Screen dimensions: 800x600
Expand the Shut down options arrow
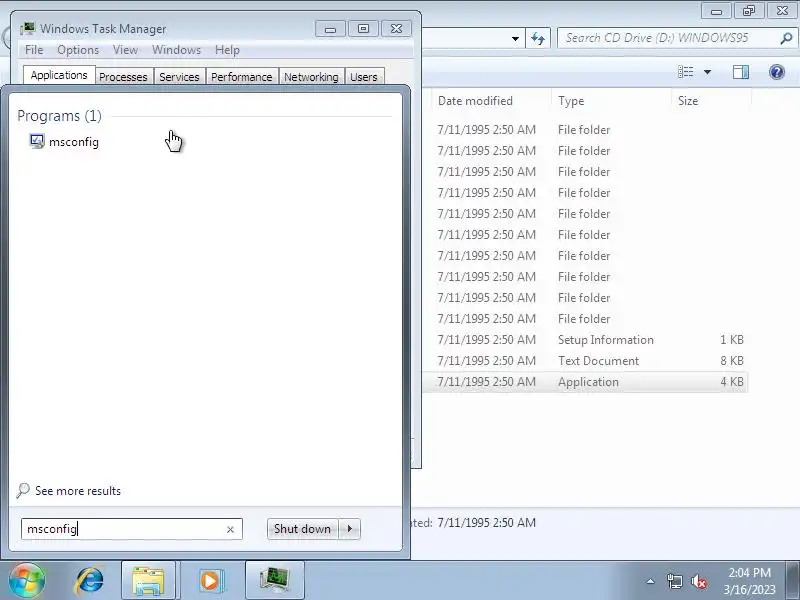tap(350, 529)
